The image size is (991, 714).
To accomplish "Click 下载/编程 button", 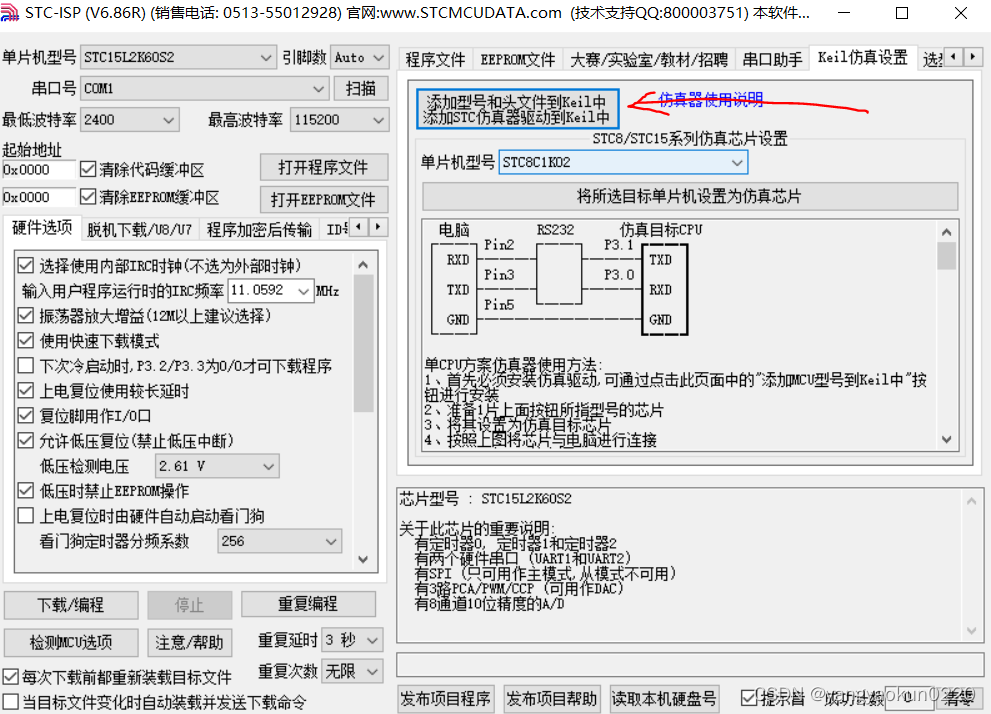I will pyautogui.click(x=71, y=605).
